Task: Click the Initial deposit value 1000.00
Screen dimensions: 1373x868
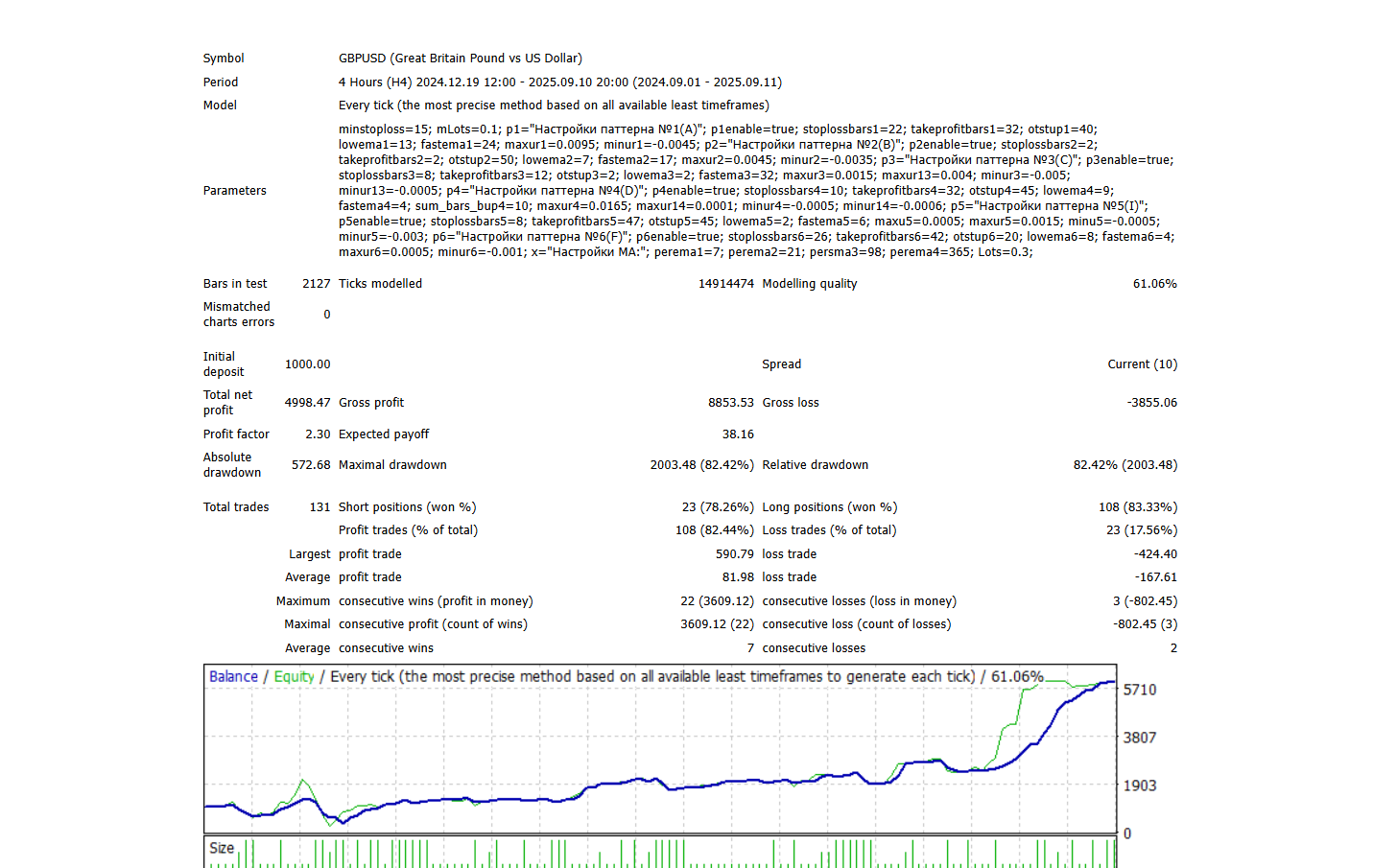Action: click(x=307, y=364)
